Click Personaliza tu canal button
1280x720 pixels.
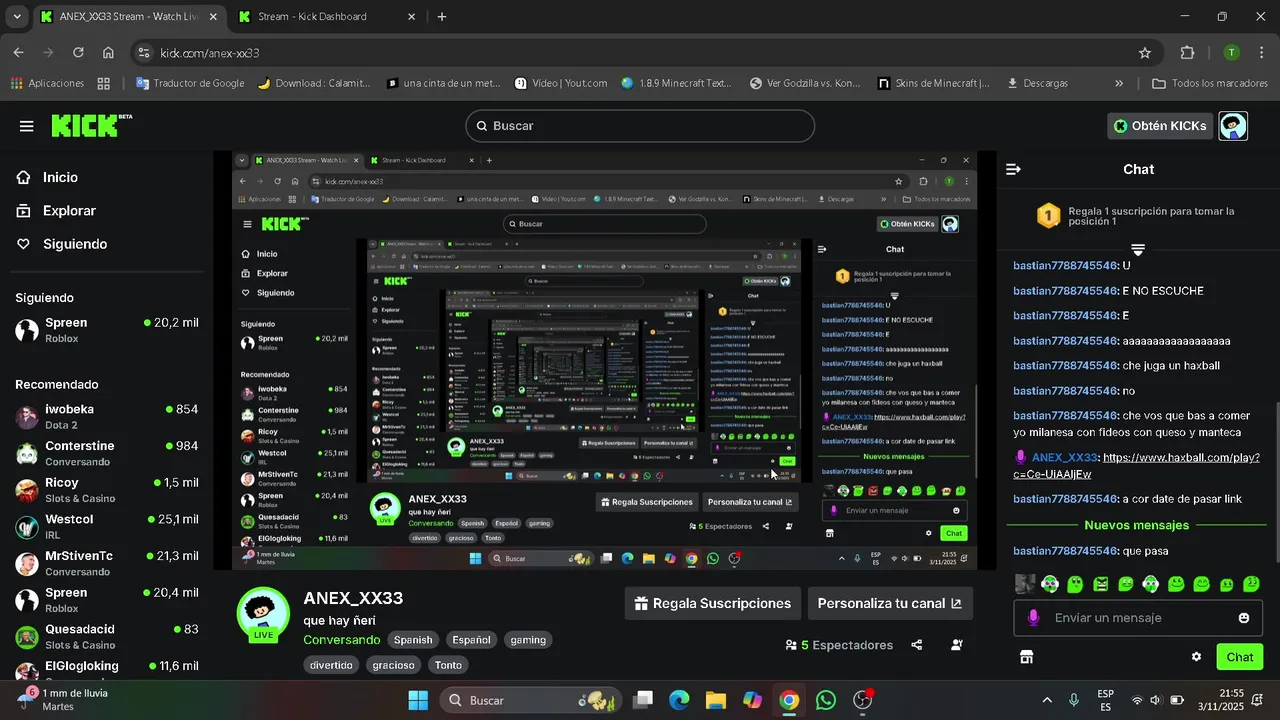point(889,604)
